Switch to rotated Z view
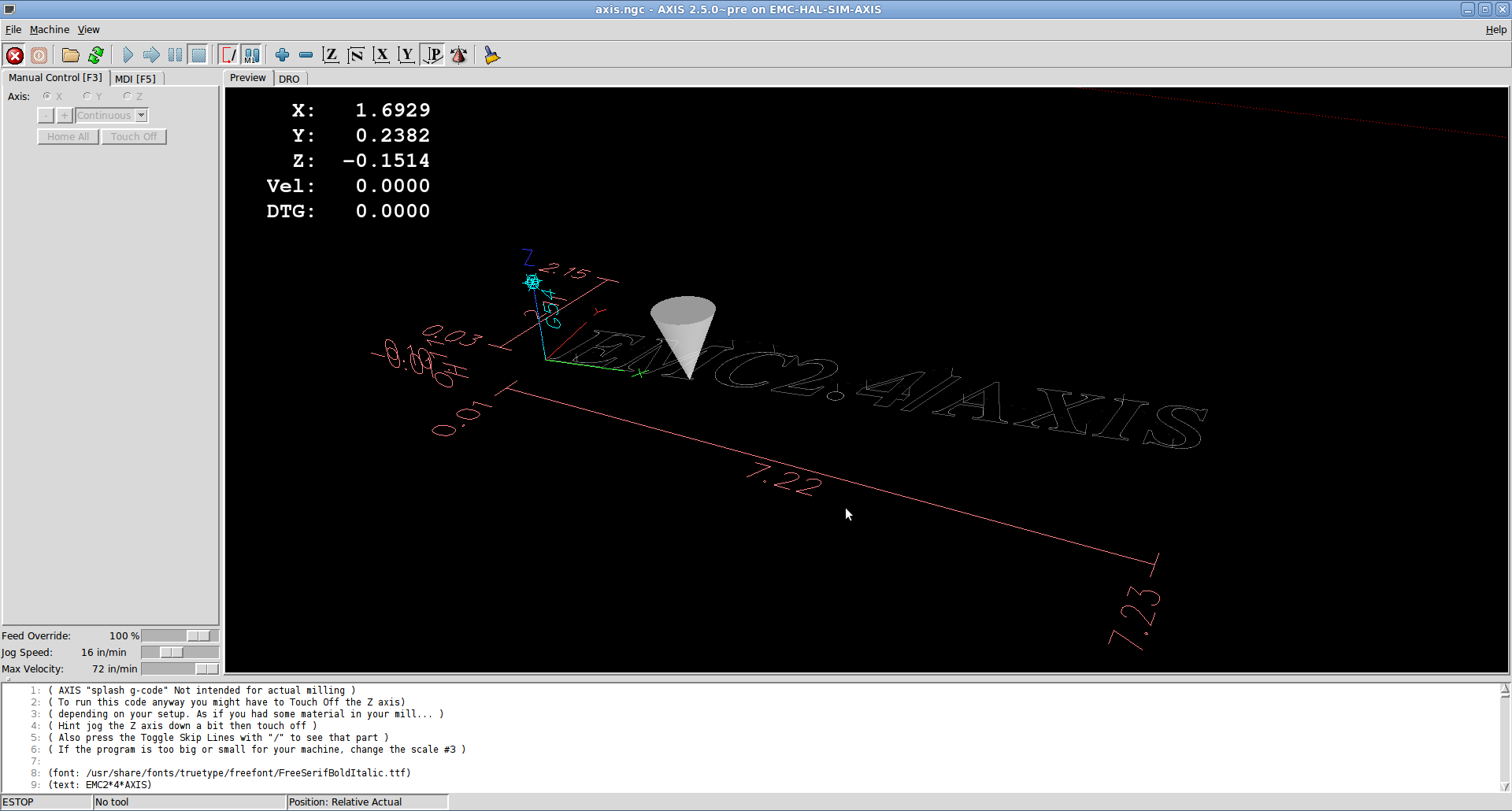This screenshot has width=1512, height=811. pyautogui.click(x=356, y=55)
